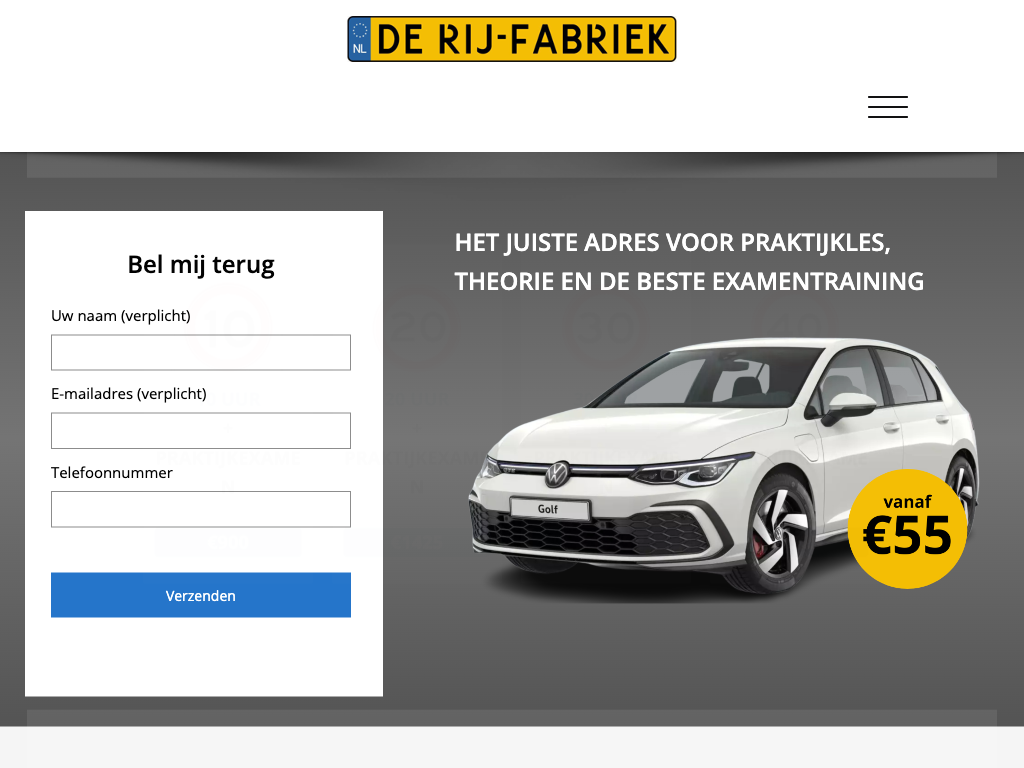Click the VW emblem on car grille
The height and width of the screenshot is (768, 1024).
pyautogui.click(x=557, y=474)
